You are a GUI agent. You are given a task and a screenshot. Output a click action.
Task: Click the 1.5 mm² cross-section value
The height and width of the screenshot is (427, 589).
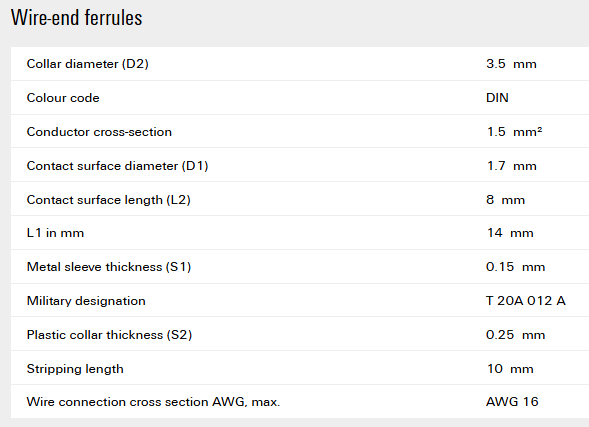(x=514, y=132)
